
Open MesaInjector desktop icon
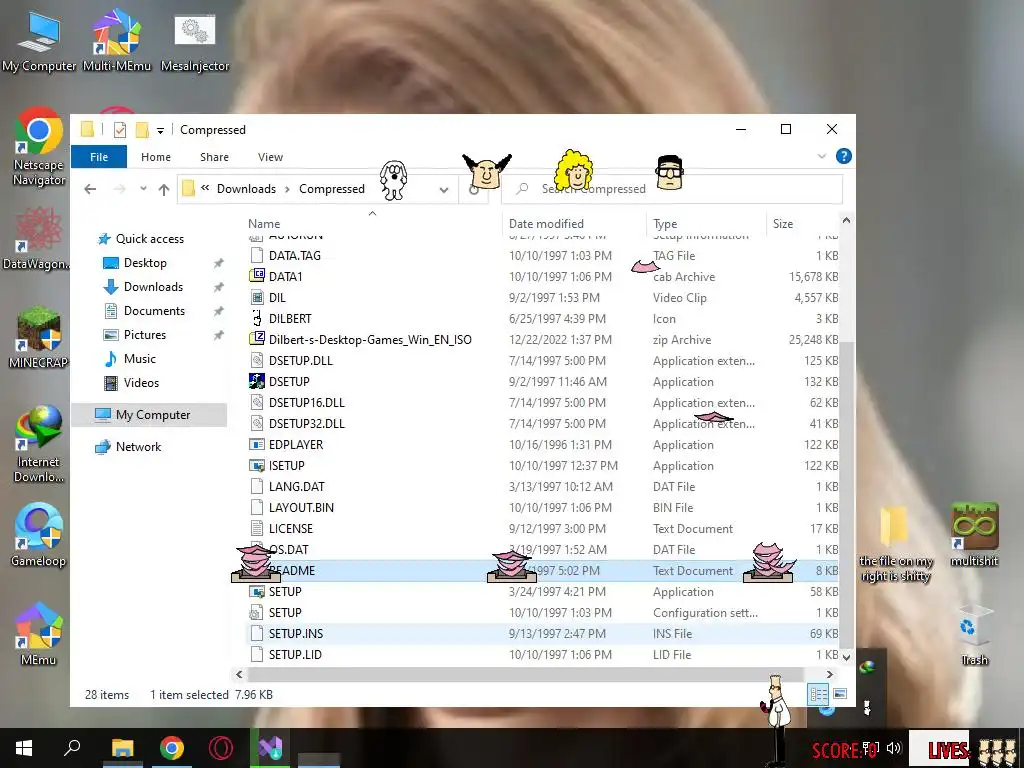pyautogui.click(x=195, y=41)
